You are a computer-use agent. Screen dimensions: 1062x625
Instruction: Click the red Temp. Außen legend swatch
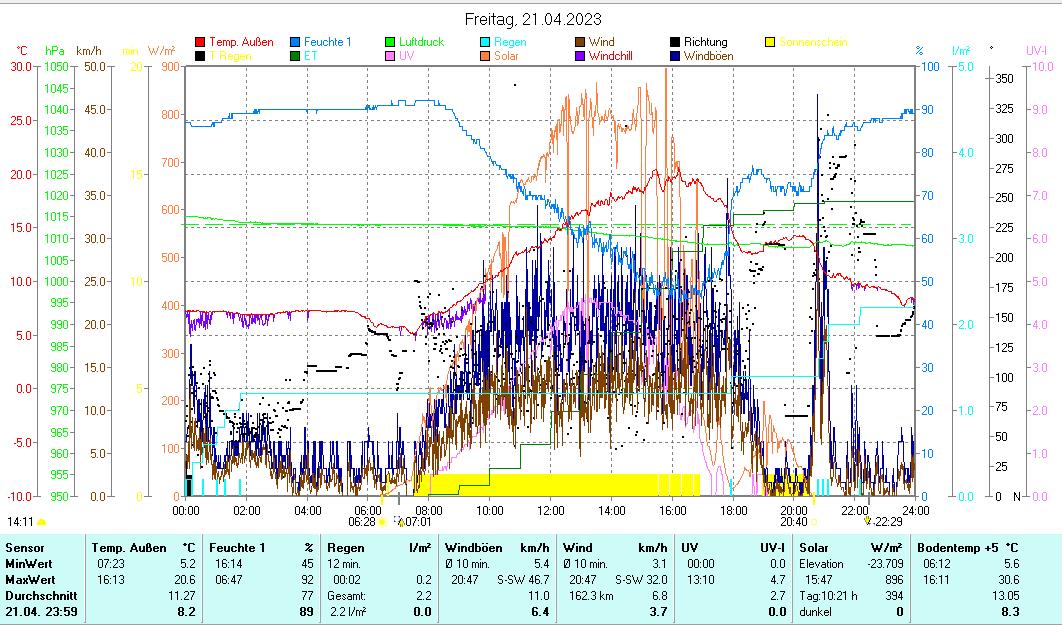tap(200, 42)
